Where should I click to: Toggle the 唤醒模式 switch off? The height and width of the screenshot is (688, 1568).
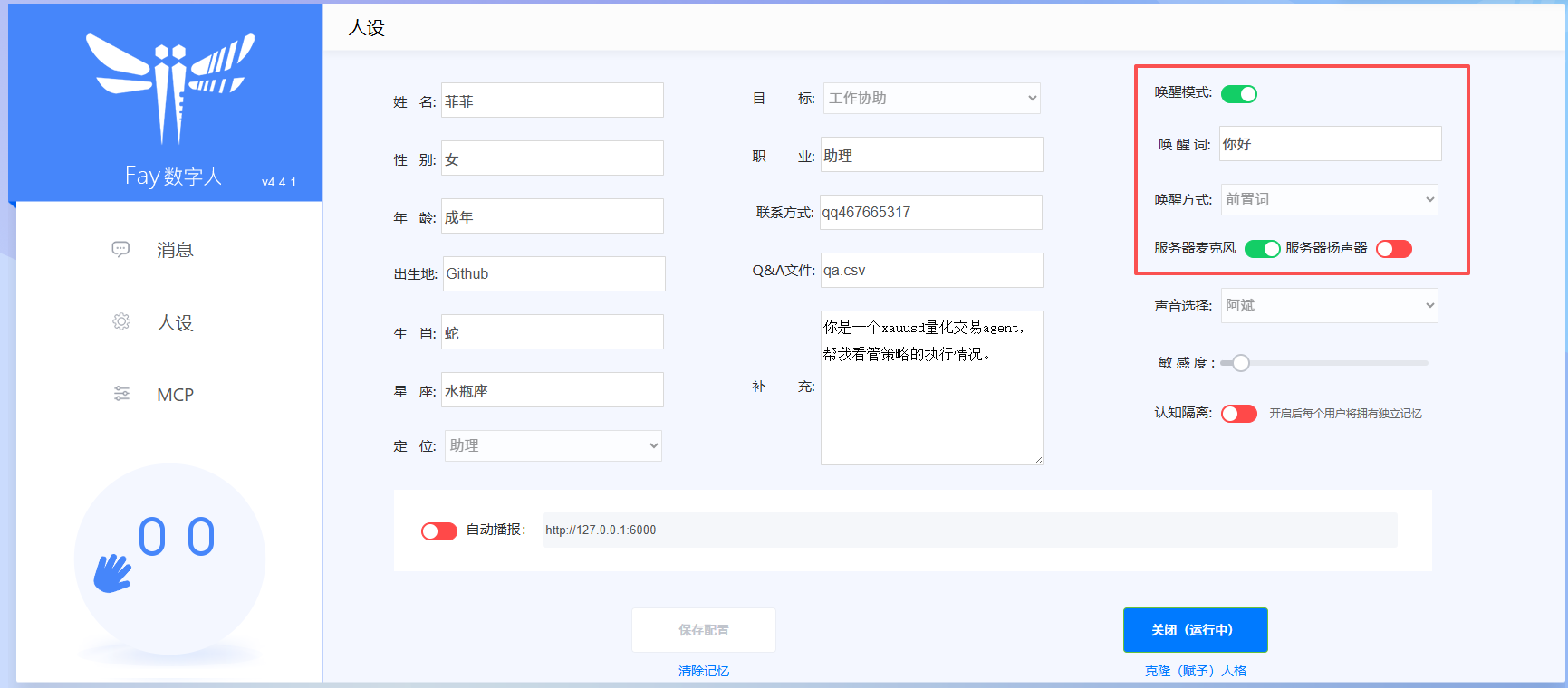pos(1239,94)
